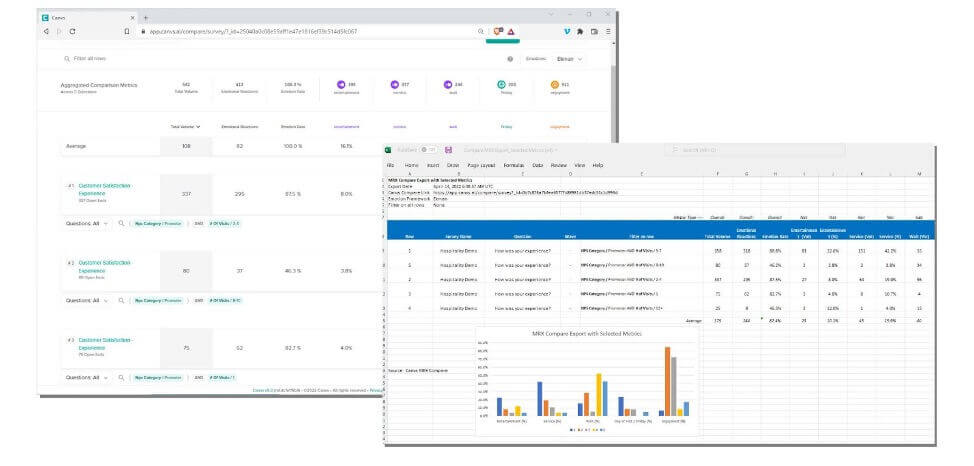Image resolution: width=974 pixels, height=466 pixels.
Task: Click the purple entertainment emotion icon
Action: pyautogui.click(x=340, y=85)
